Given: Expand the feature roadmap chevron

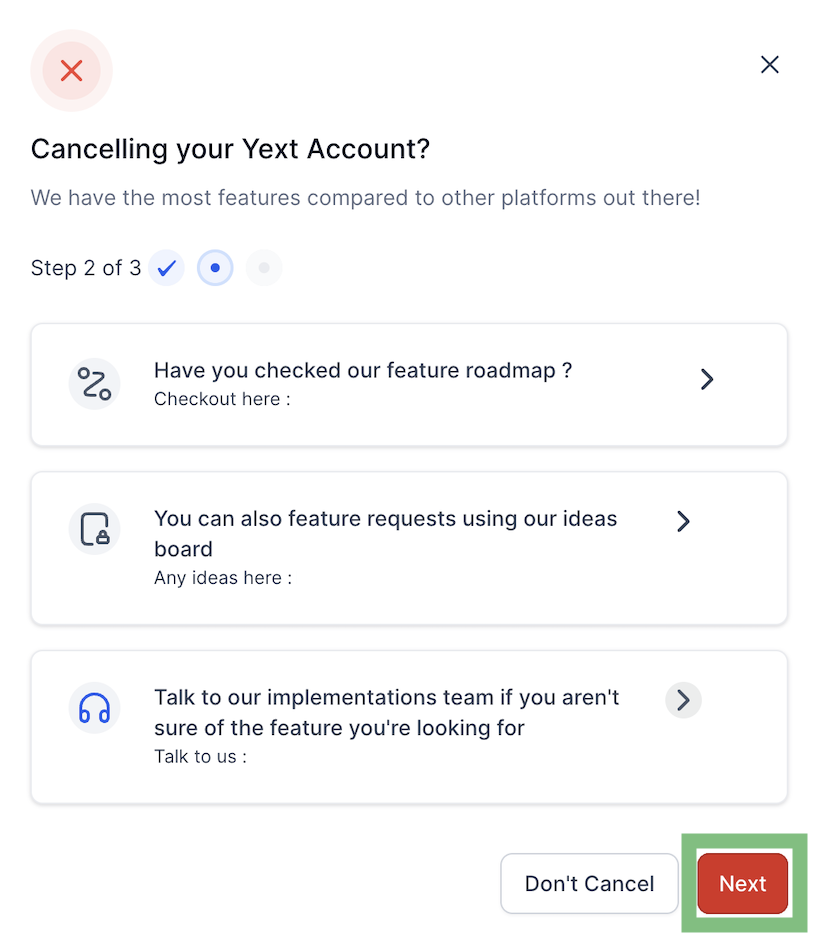Looking at the screenshot, I should tap(707, 379).
